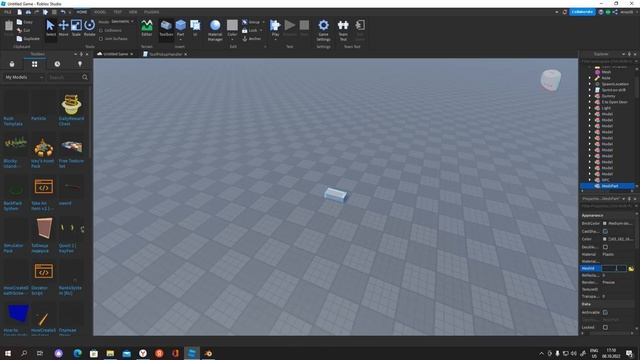The width and height of the screenshot is (640, 360).
Task: Click the Anchor tool
Action: click(251, 39)
